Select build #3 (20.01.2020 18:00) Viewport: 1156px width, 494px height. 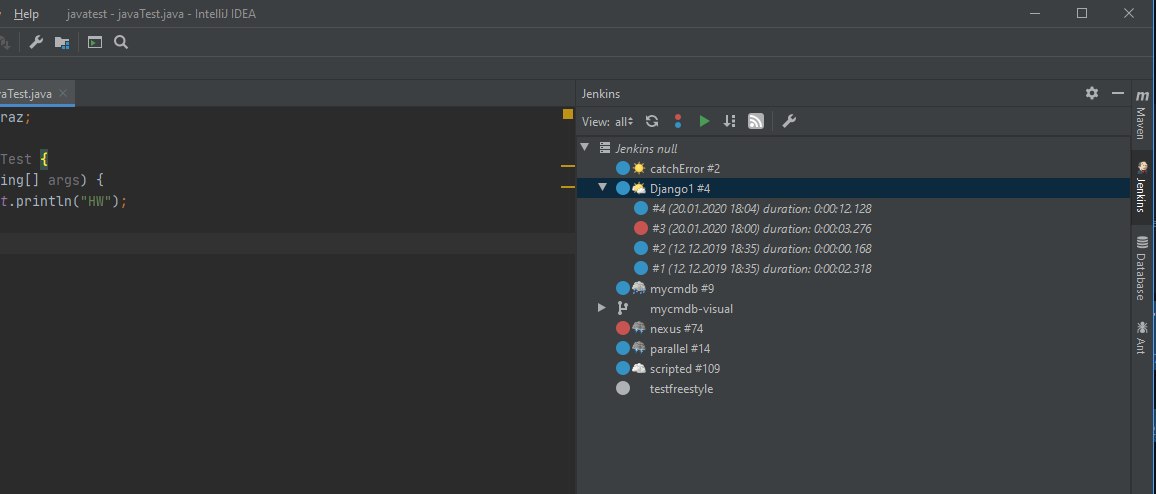coord(762,228)
